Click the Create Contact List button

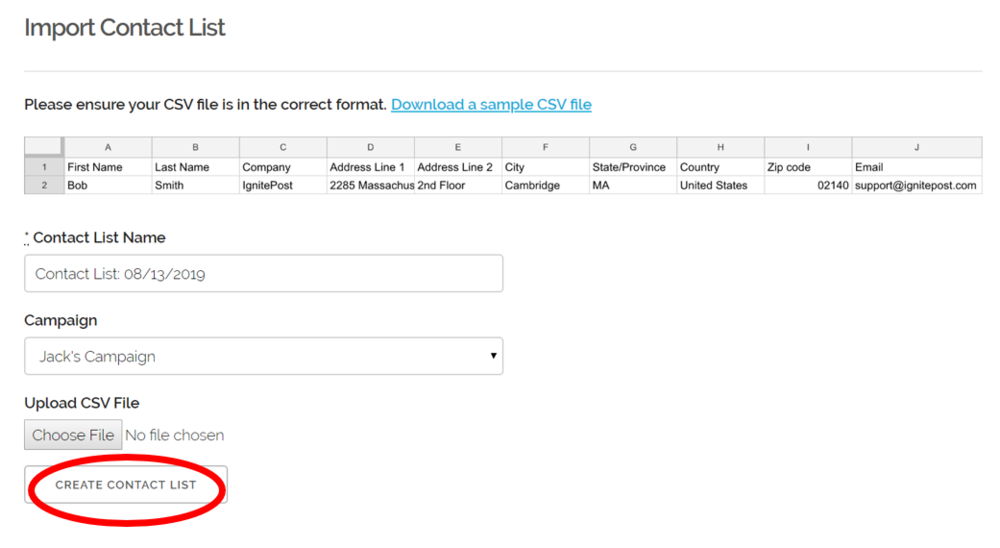click(126, 485)
